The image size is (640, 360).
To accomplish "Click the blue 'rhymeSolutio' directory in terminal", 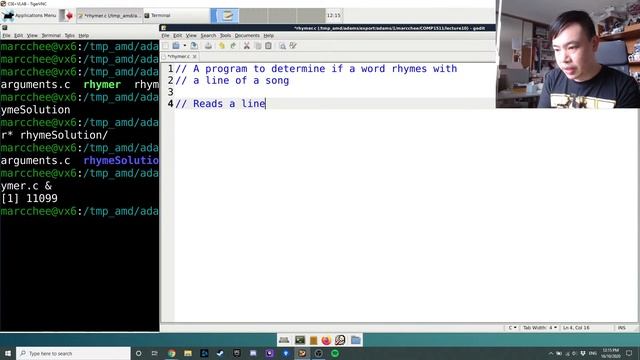I will [121, 160].
